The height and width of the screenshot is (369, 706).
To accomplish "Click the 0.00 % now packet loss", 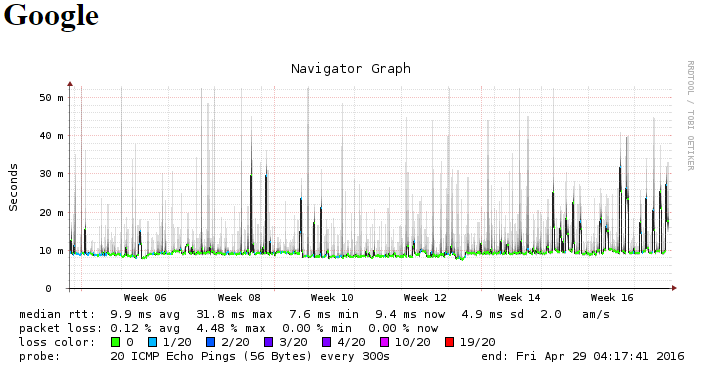I will coord(403,328).
